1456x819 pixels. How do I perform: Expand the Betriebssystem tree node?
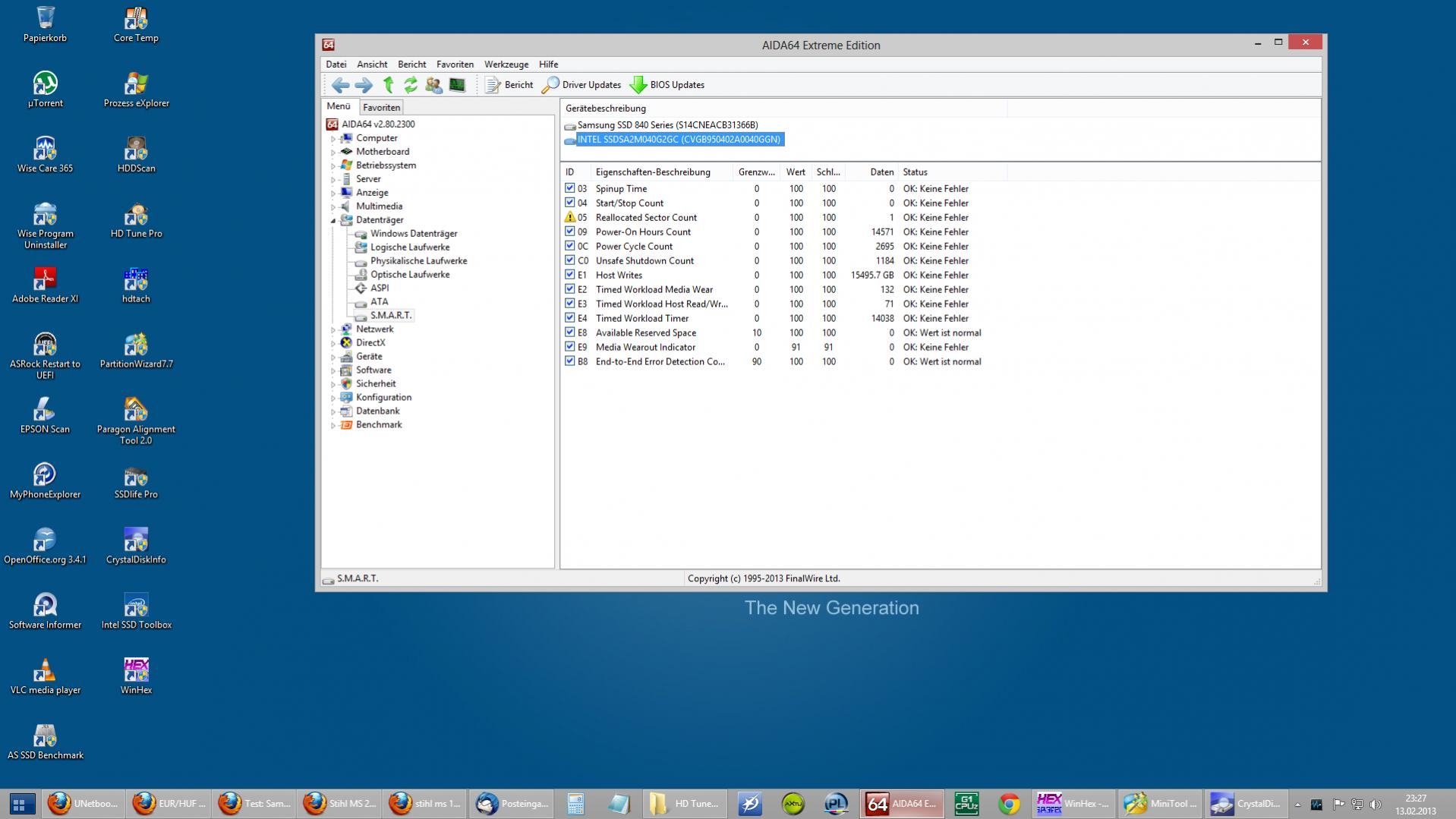[332, 166]
